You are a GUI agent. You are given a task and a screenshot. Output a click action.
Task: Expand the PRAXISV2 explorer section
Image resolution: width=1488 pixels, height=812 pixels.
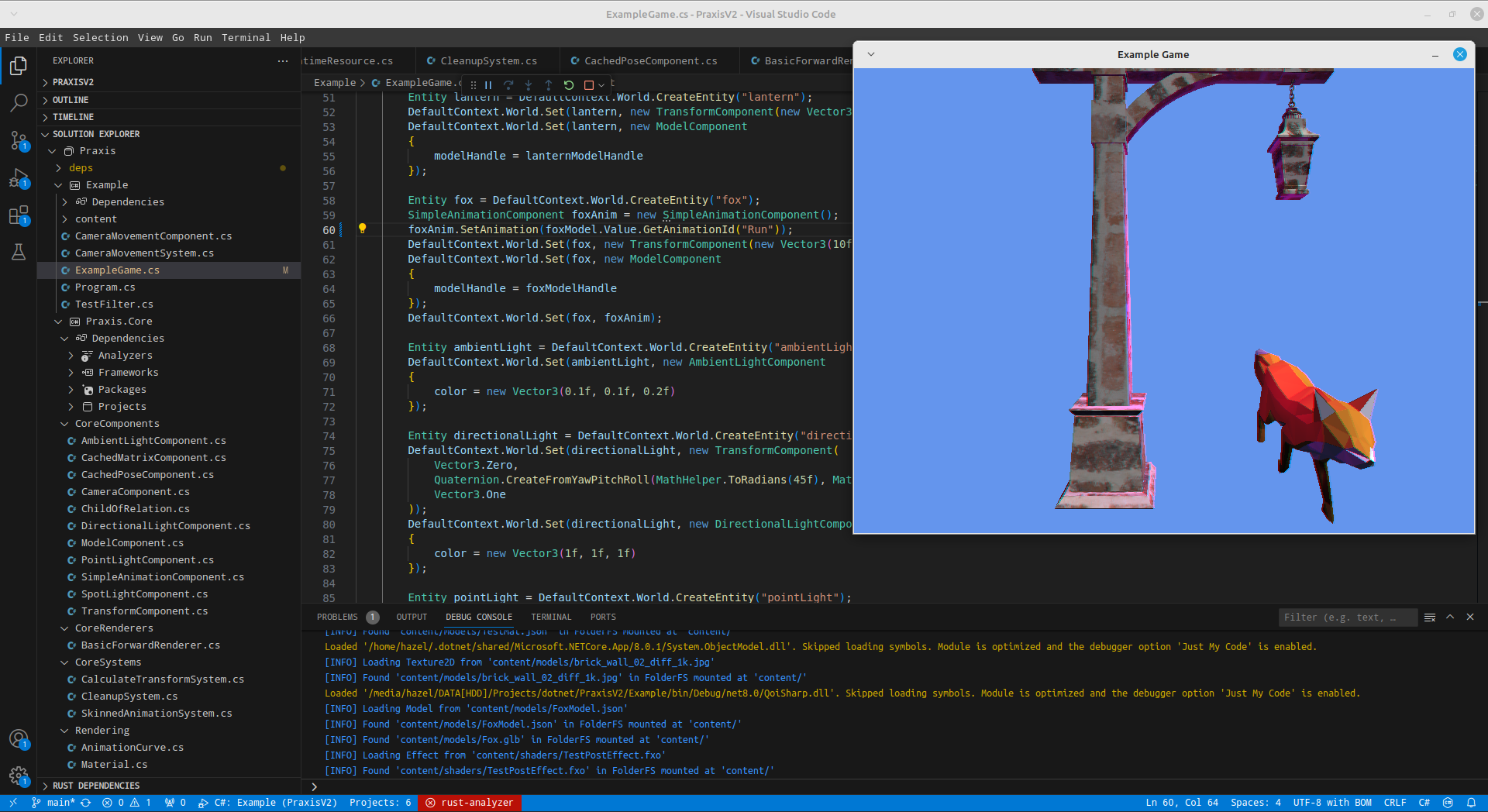point(73,82)
